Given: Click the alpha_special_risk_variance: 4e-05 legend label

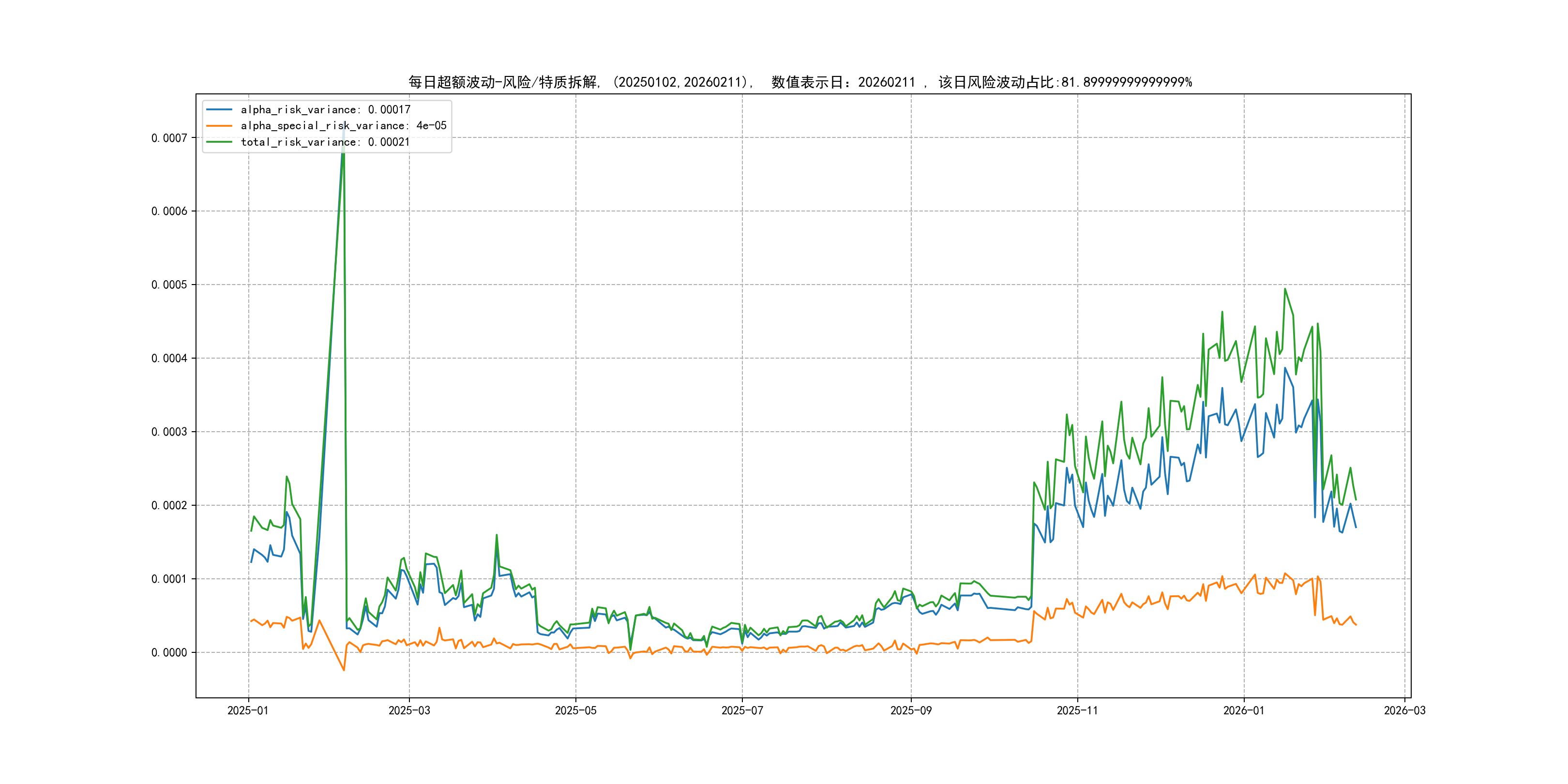Looking at the screenshot, I should 343,125.
